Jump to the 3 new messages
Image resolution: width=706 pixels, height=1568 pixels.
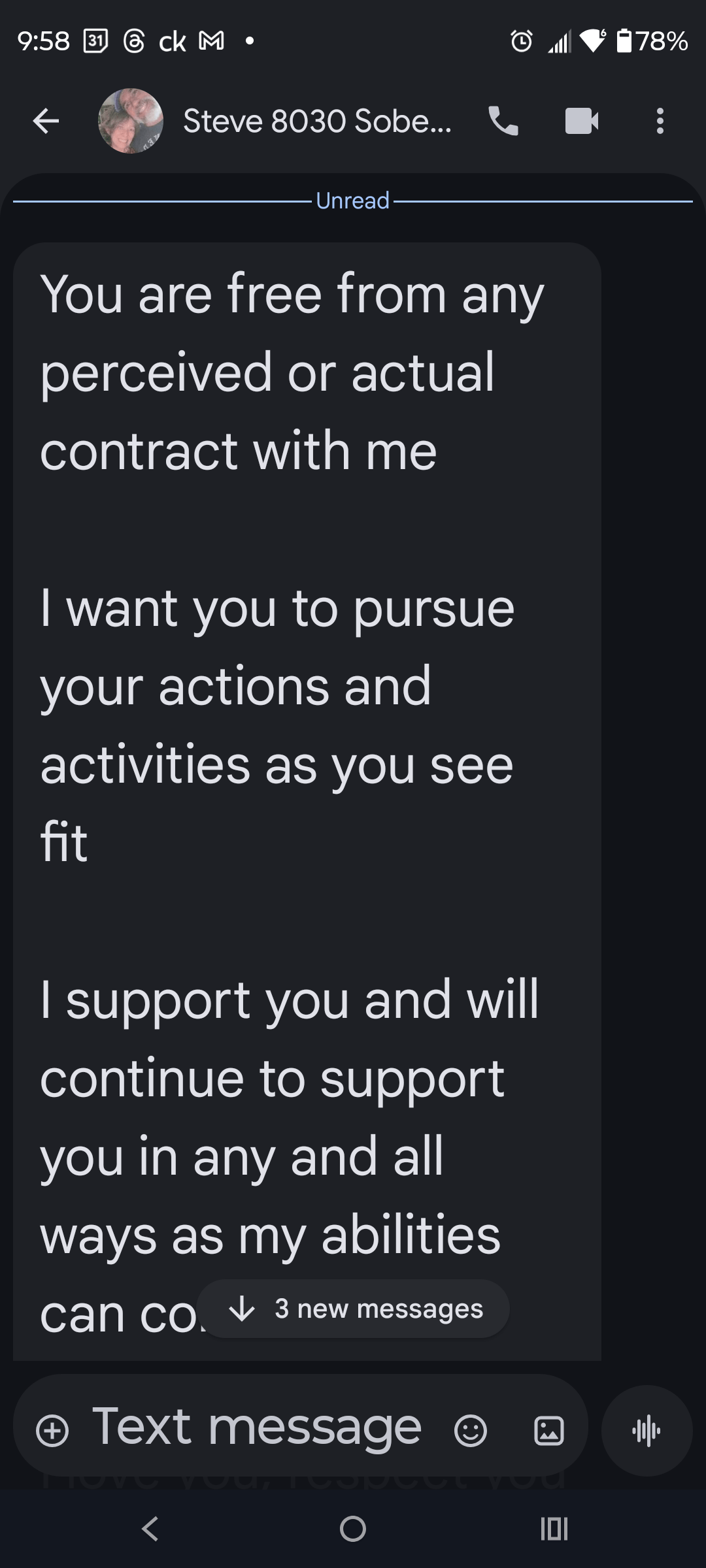pyautogui.click(x=353, y=1309)
